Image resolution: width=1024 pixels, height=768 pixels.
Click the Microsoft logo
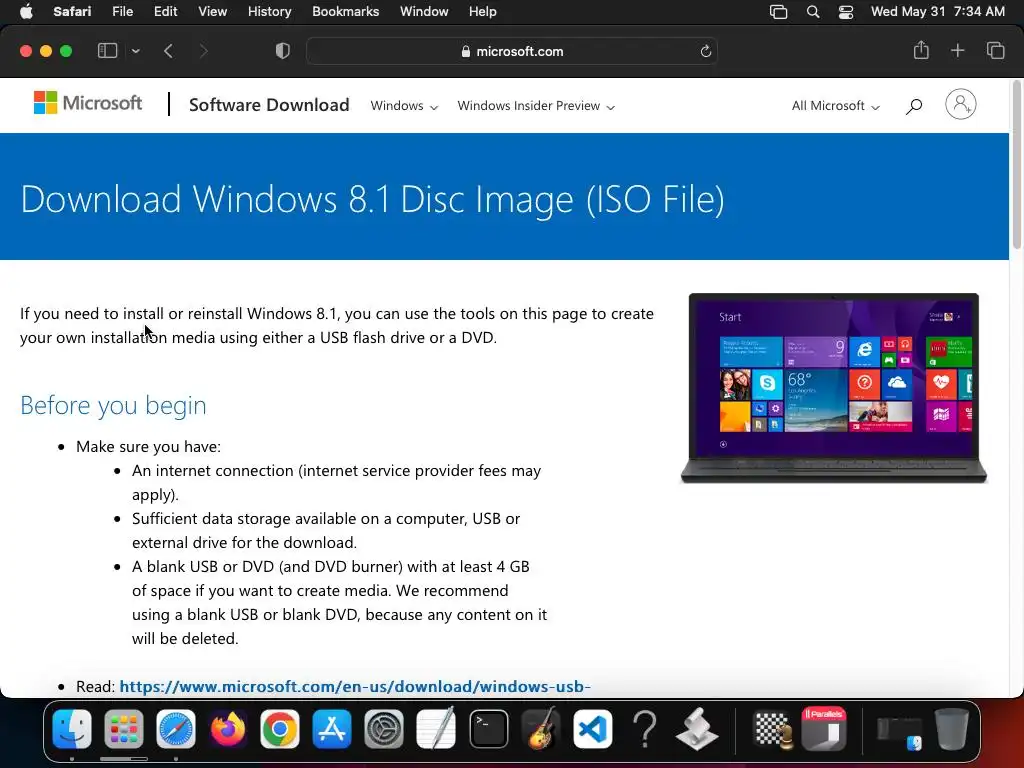[88, 103]
